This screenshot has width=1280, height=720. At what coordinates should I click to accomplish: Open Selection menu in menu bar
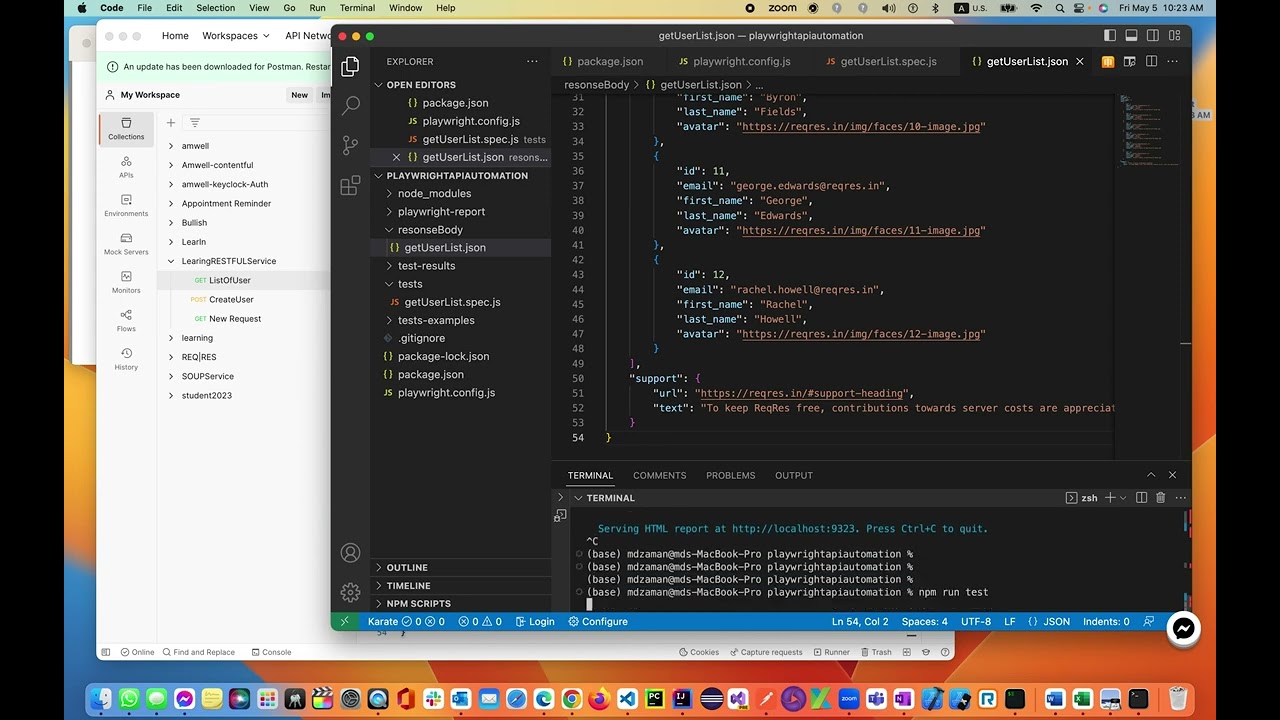(215, 8)
